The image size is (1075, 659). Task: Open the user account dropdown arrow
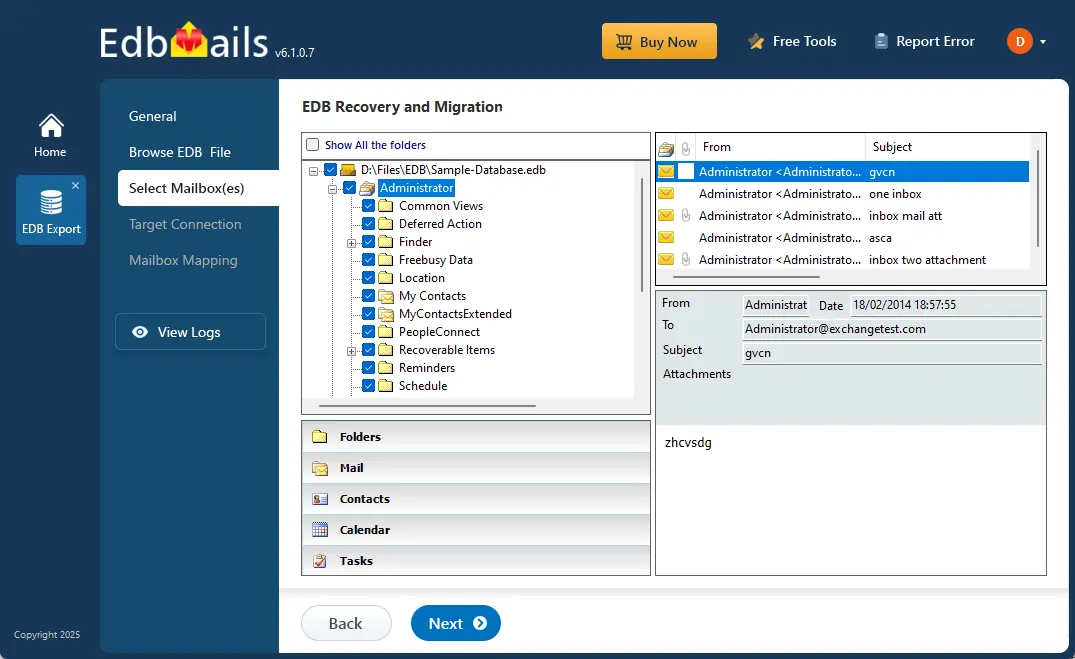coord(1043,42)
